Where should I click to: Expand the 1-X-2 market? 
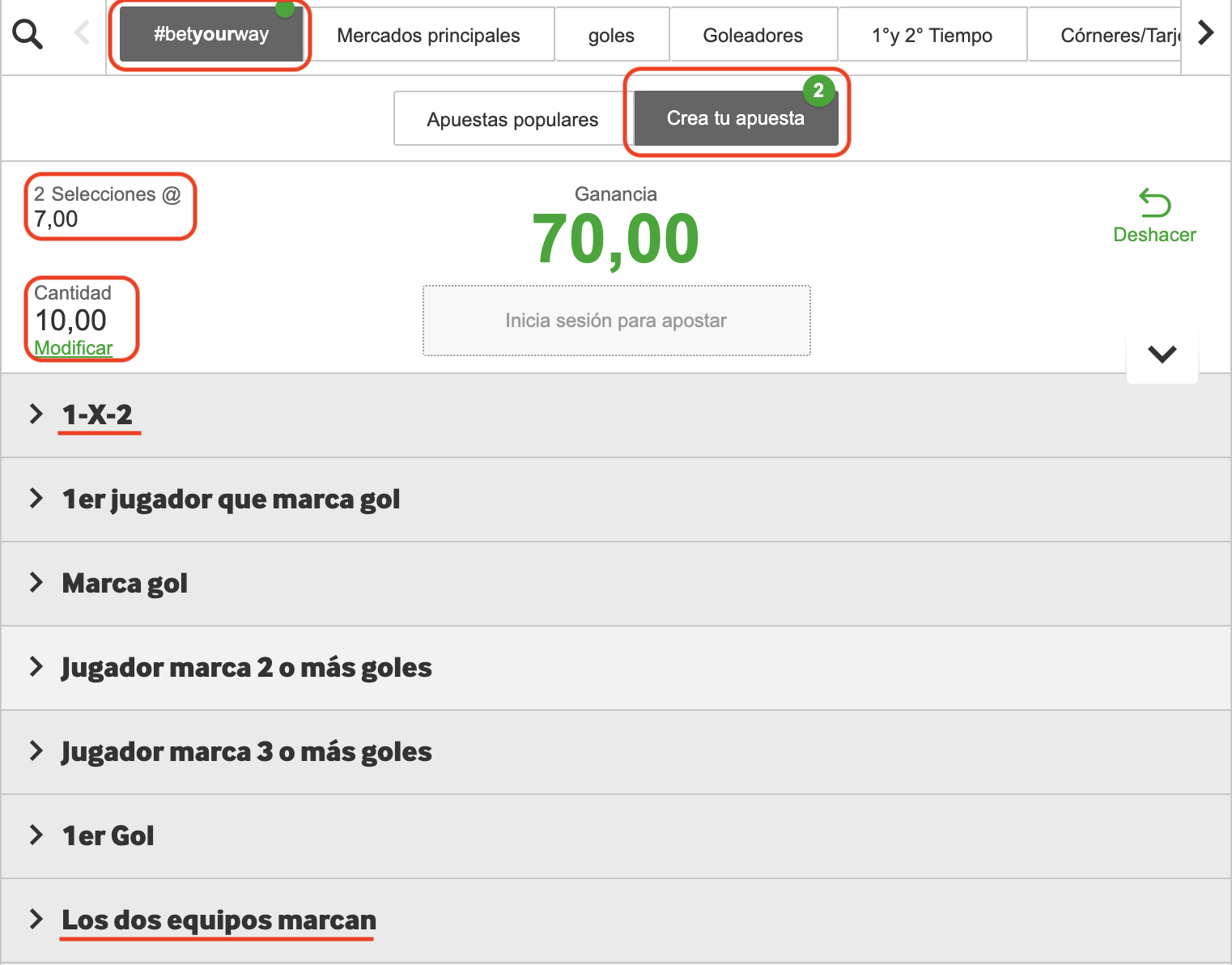pyautogui.click(x=97, y=414)
